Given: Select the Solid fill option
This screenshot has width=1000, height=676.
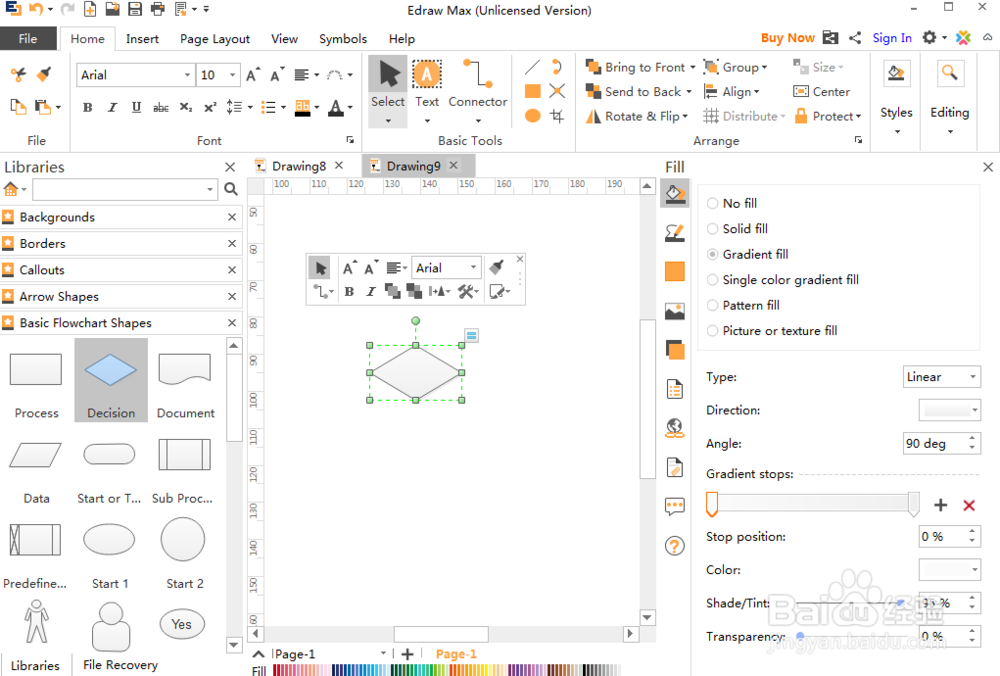Looking at the screenshot, I should 737,228.
